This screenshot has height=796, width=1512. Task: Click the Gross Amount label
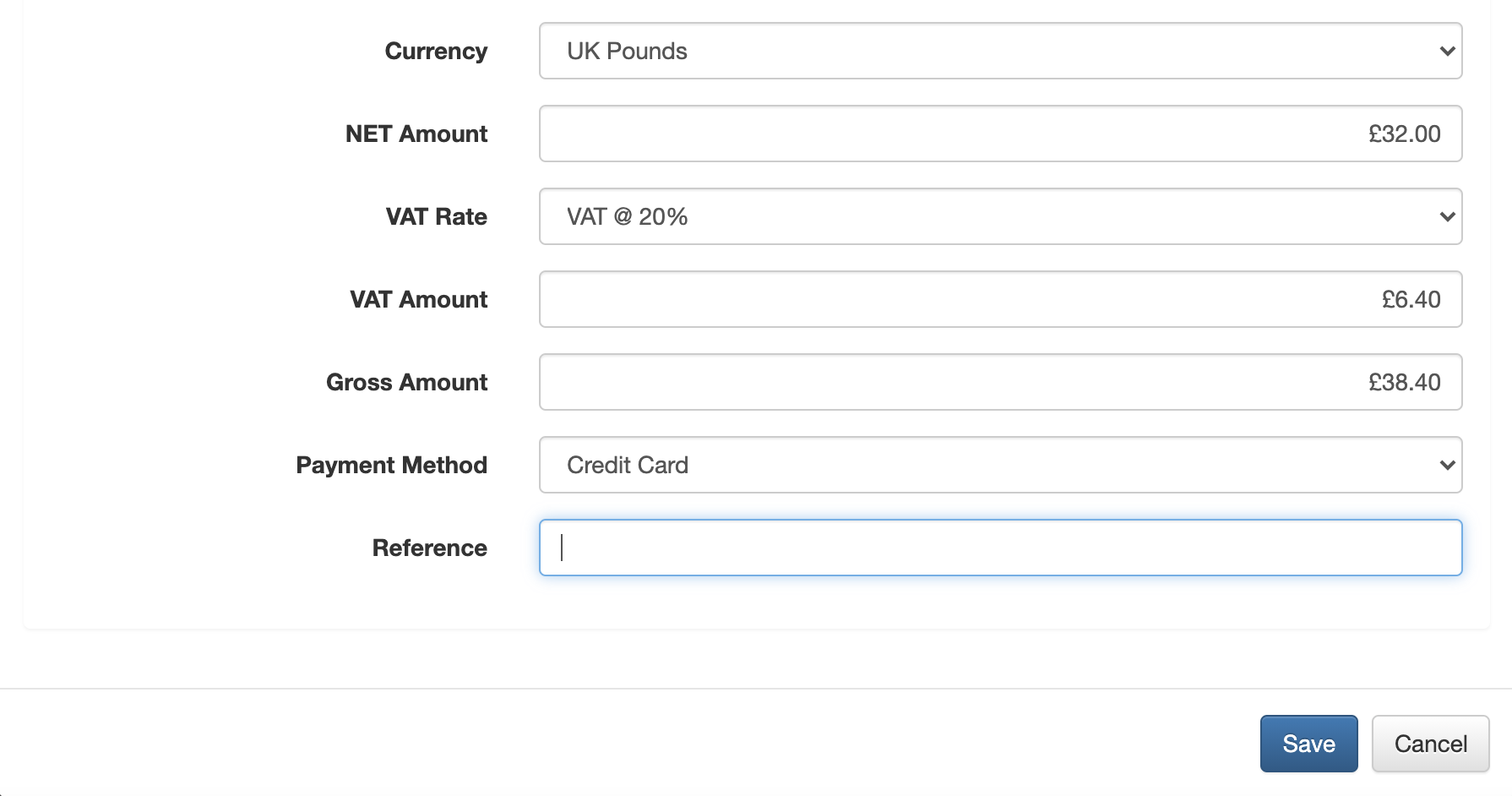(407, 382)
